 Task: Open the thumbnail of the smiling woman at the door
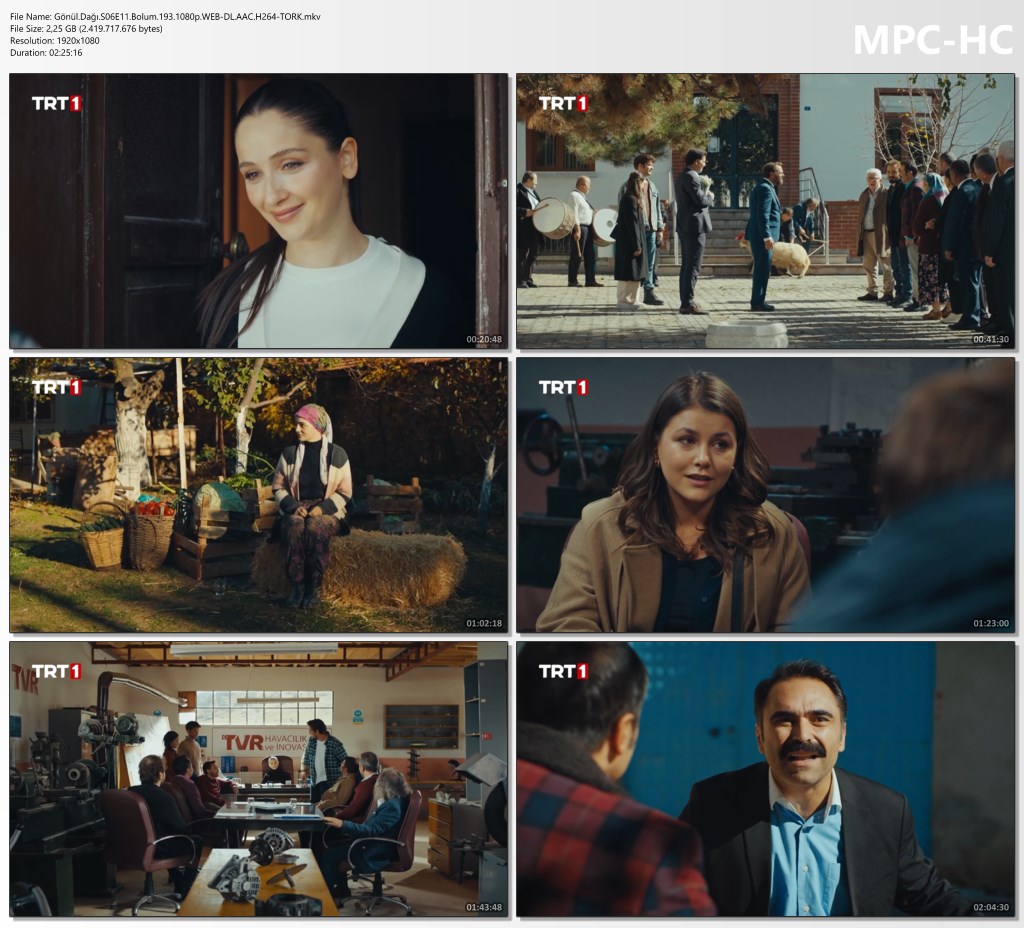click(258, 211)
